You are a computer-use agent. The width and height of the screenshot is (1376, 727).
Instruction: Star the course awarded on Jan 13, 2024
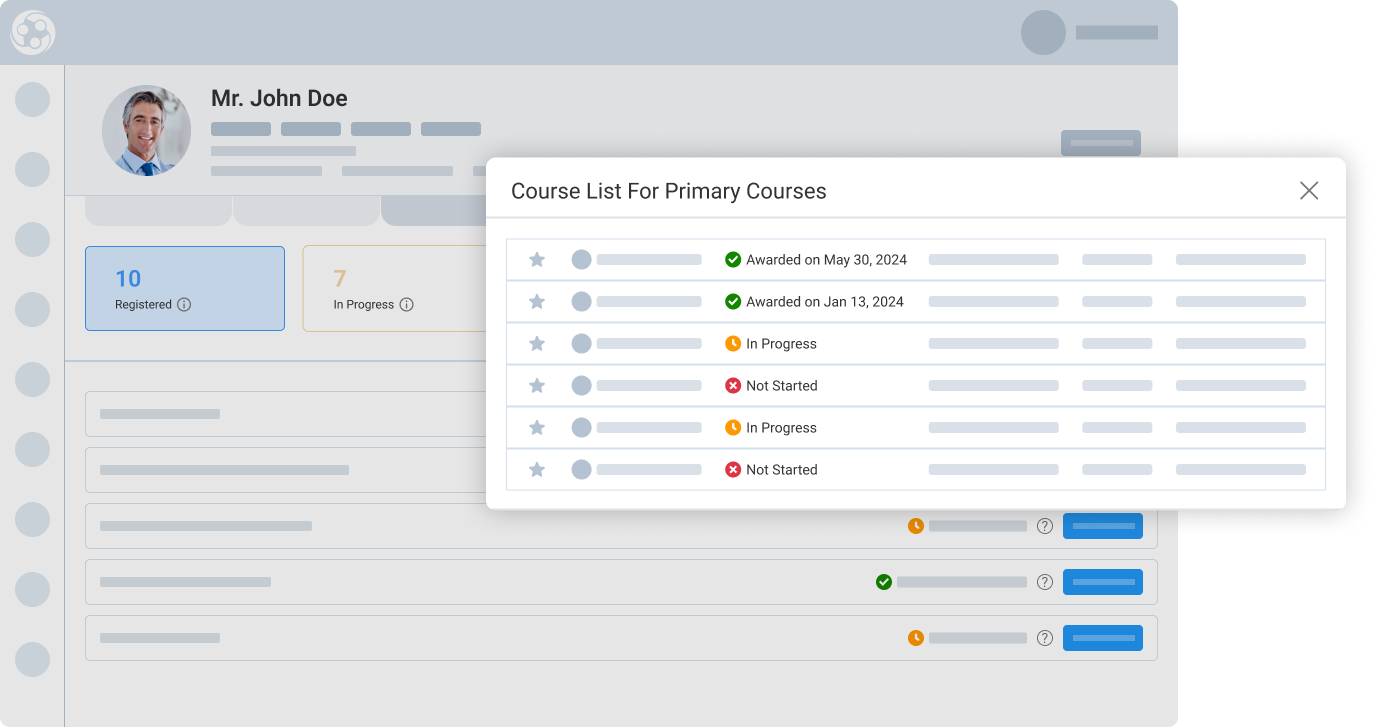537,302
